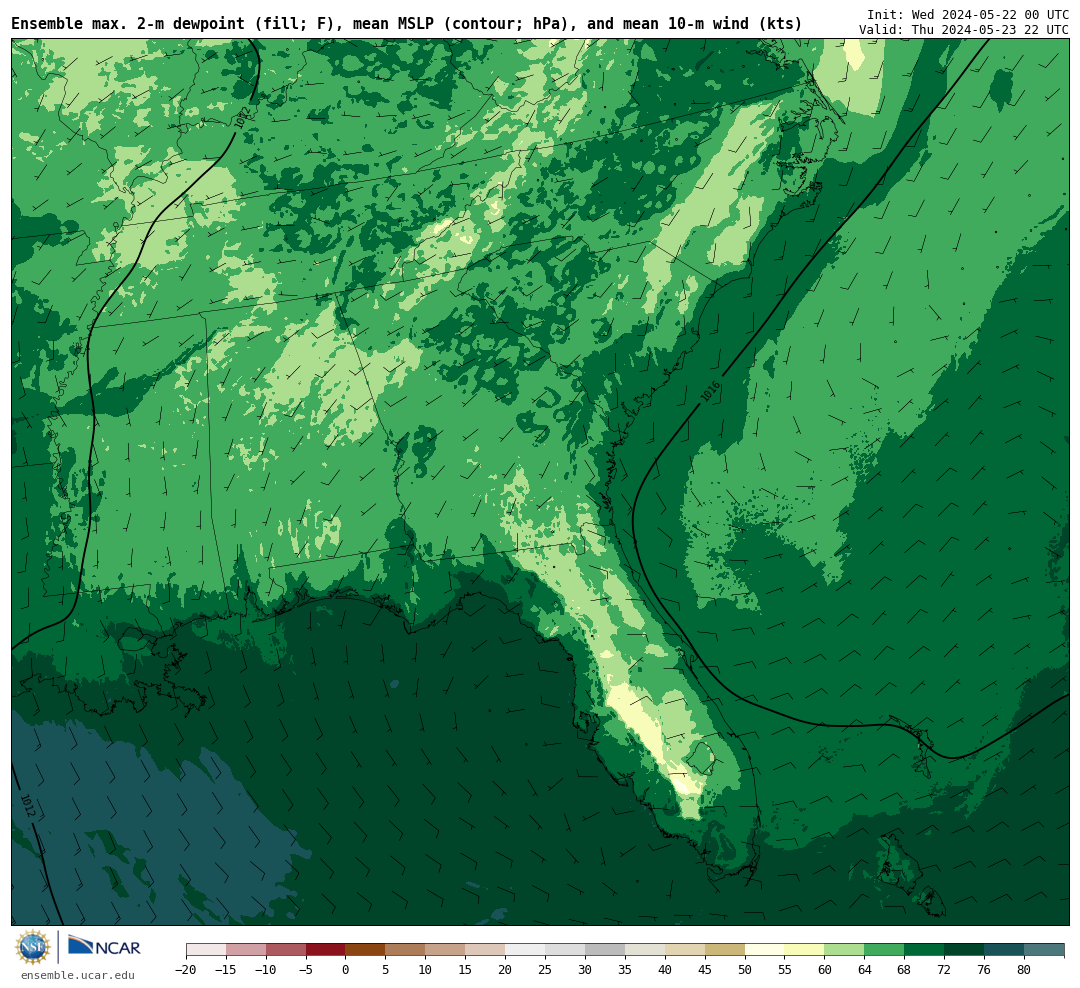Pick the darkest green swatch between 72 and 76
Screen dimensions: 1080x988
pos(965,950)
